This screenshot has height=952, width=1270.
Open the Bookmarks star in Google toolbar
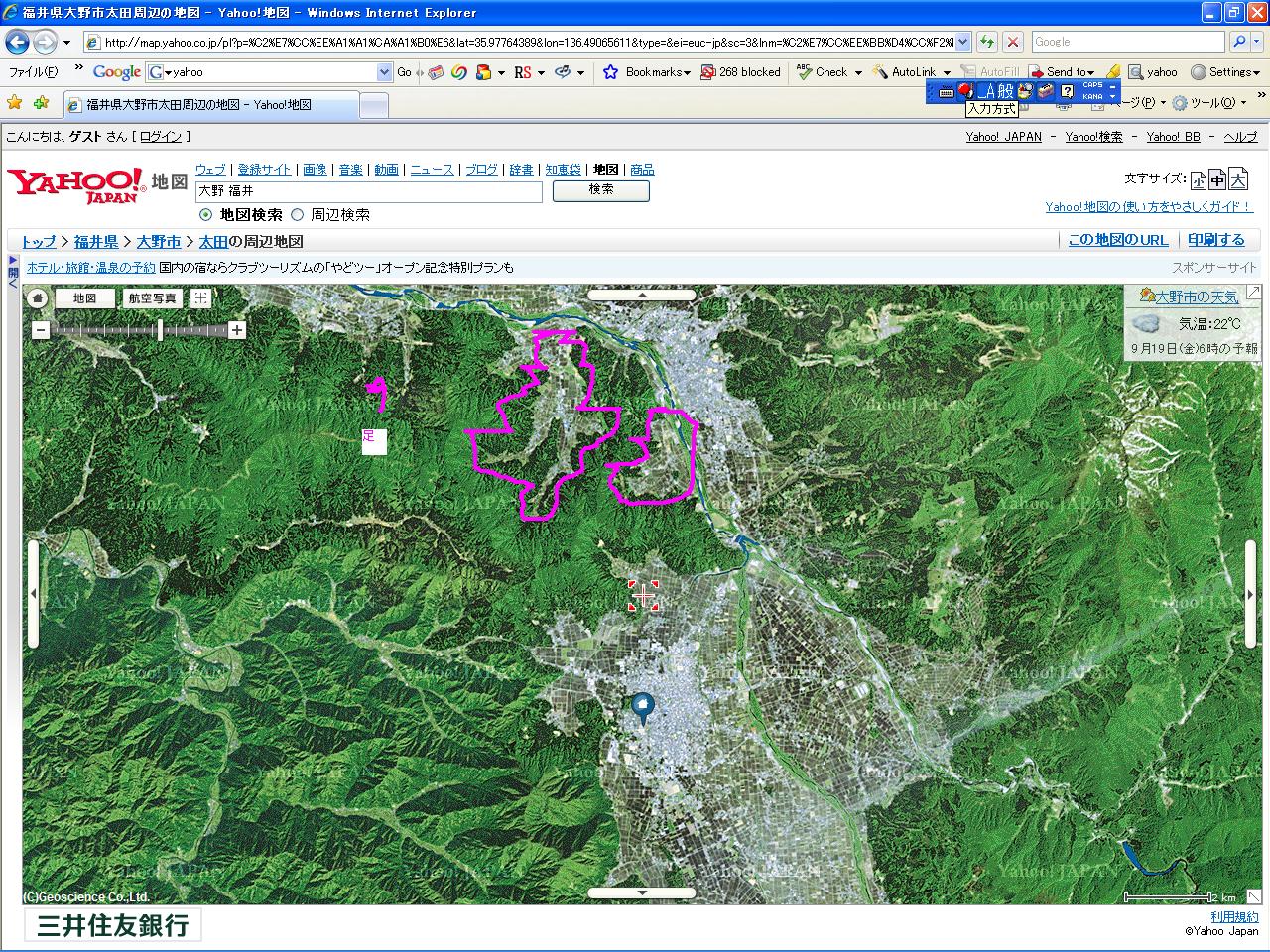610,71
